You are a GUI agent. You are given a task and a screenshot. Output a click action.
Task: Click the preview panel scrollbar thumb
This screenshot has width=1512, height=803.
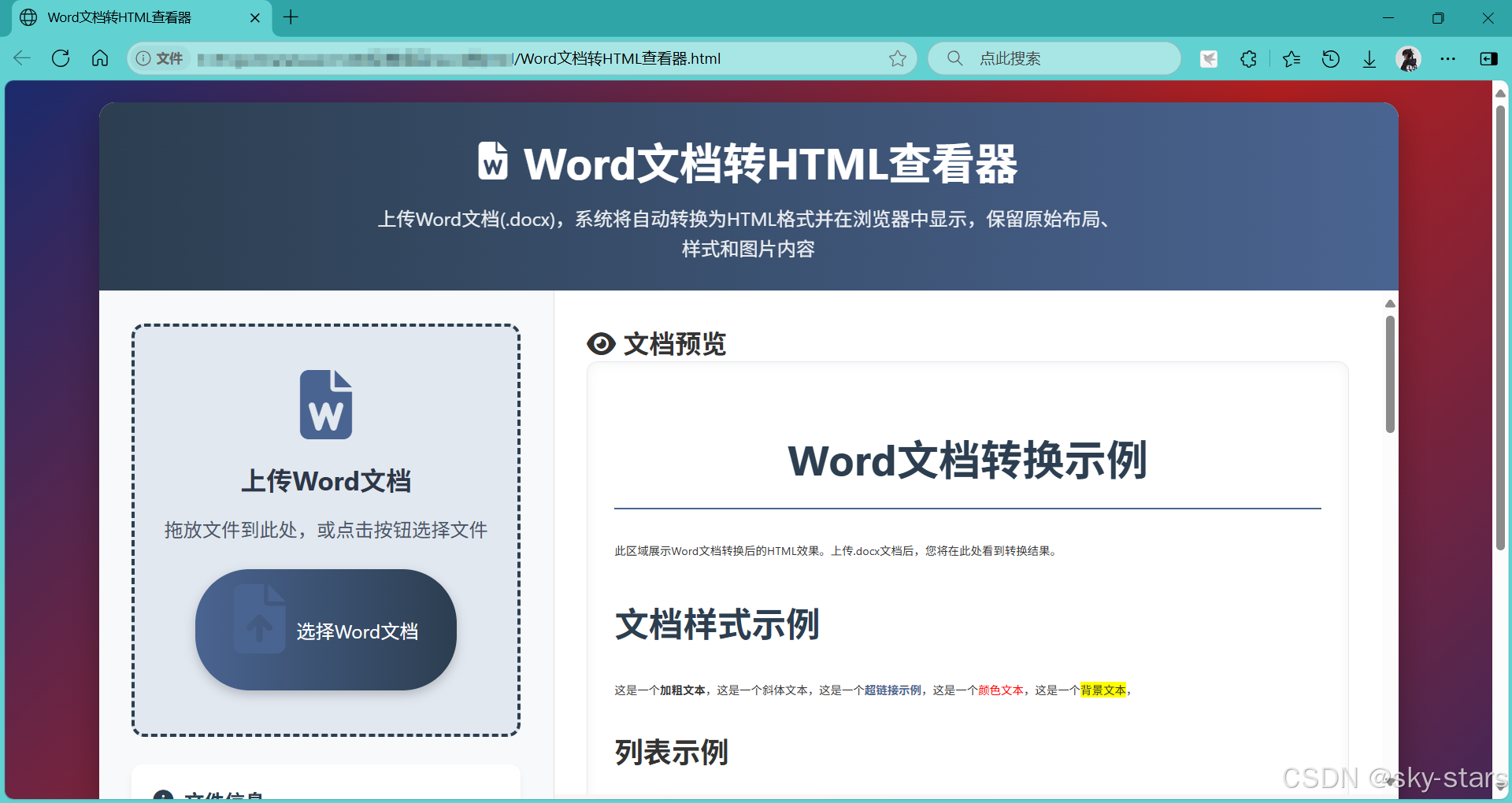(1390, 375)
